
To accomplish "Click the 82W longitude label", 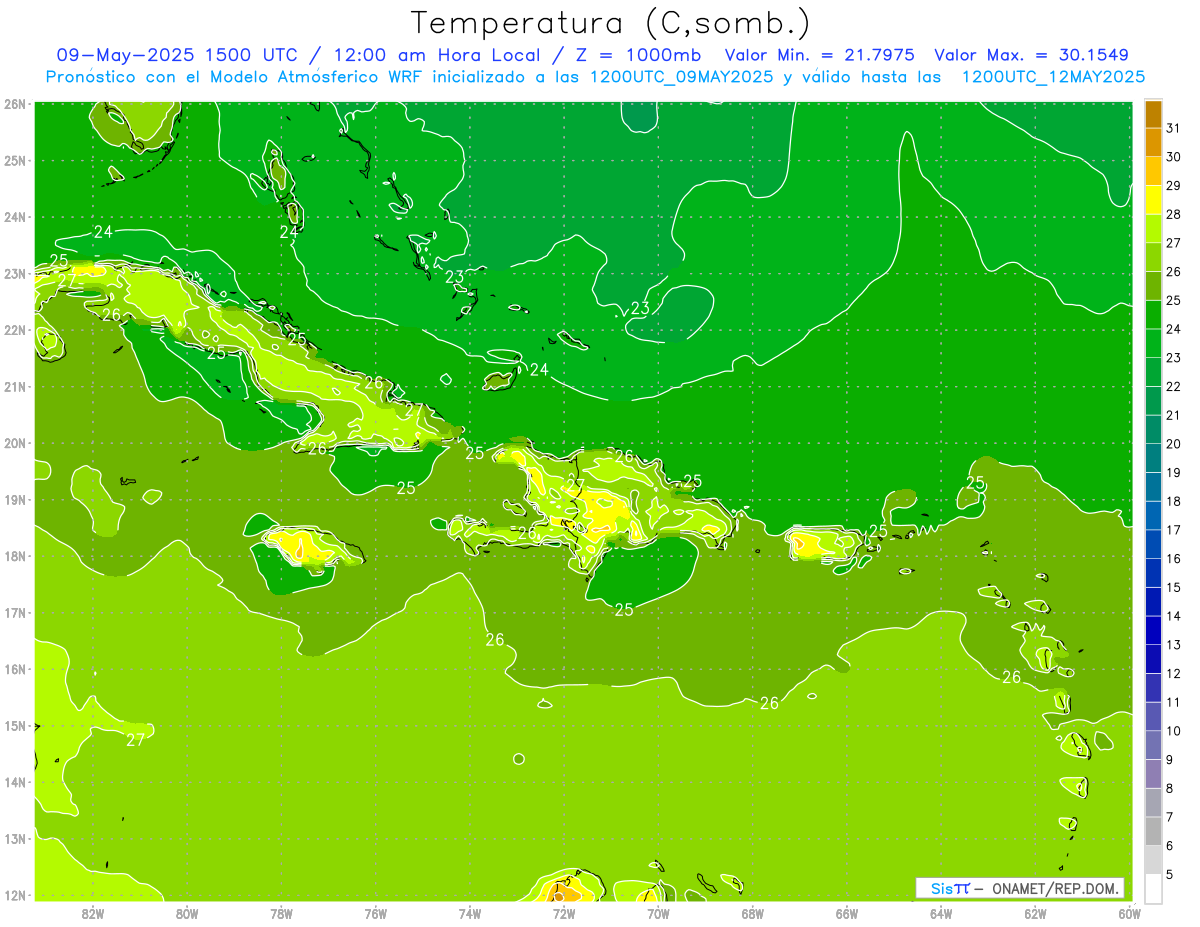I will (93, 913).
